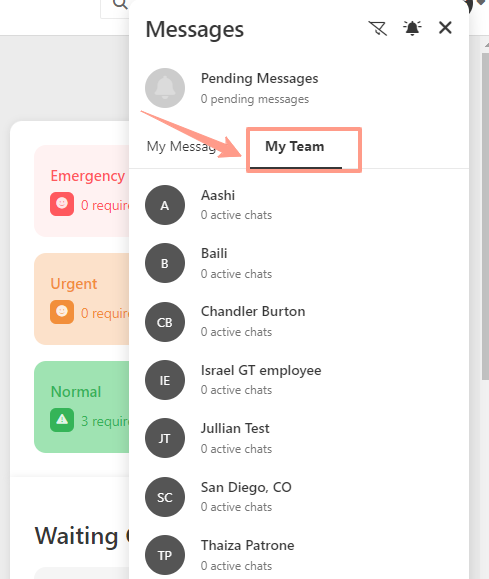Open the Pending Messages bell avatar
Screen dimensions: 489x579
click(165, 88)
